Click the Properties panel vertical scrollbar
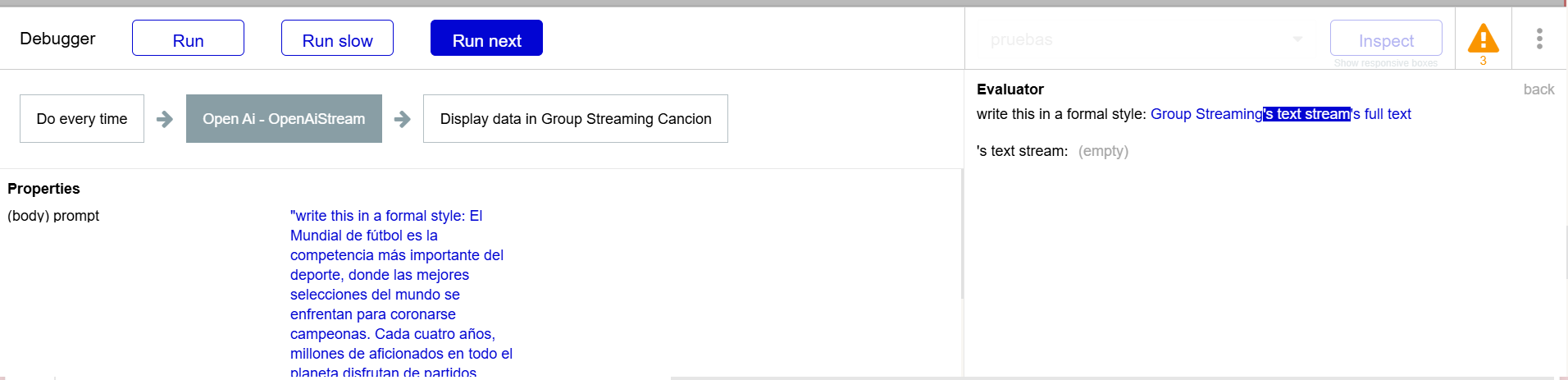Viewport: 1568px width, 380px height. 961,238
